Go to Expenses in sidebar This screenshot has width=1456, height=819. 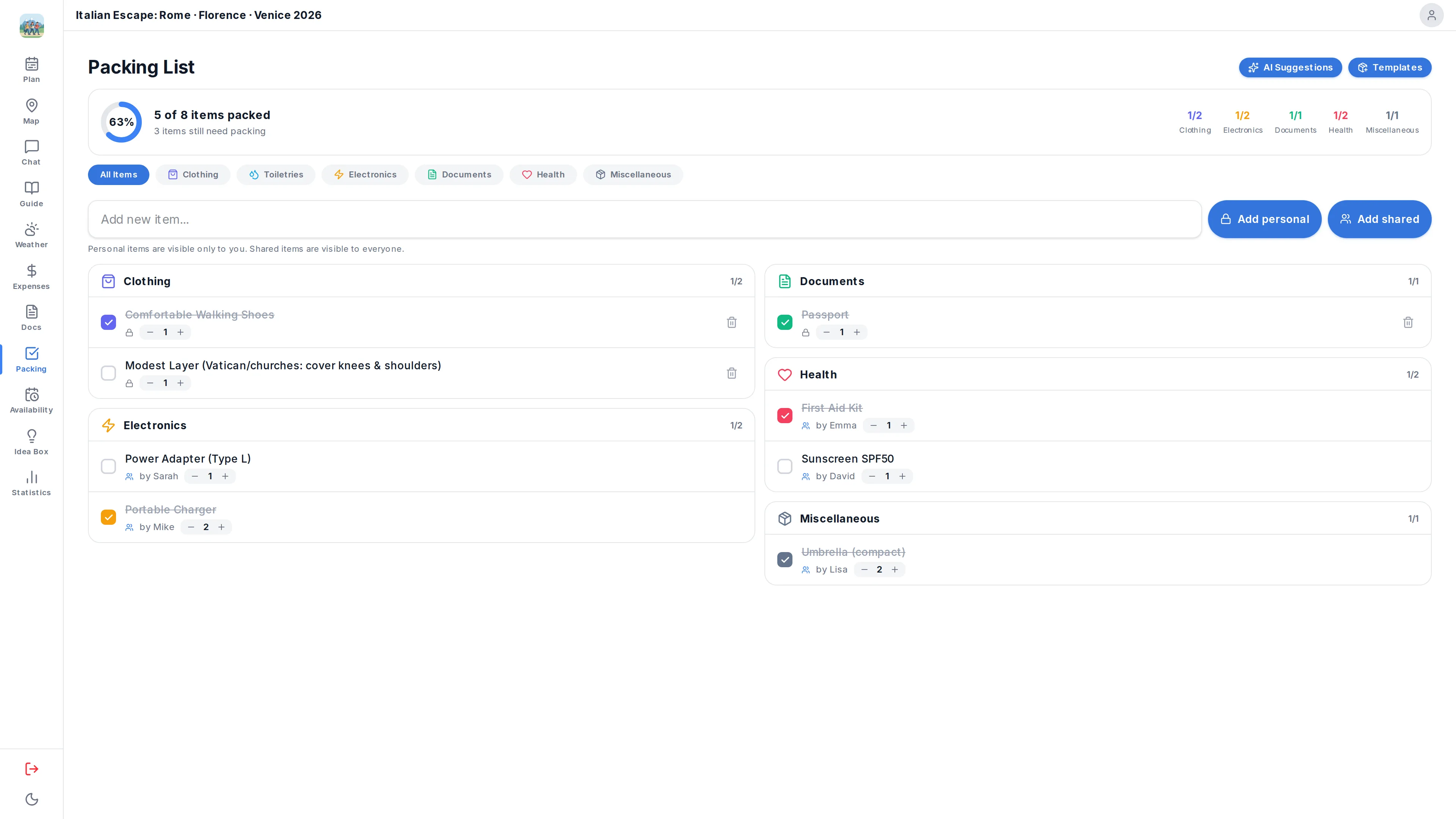point(31,277)
